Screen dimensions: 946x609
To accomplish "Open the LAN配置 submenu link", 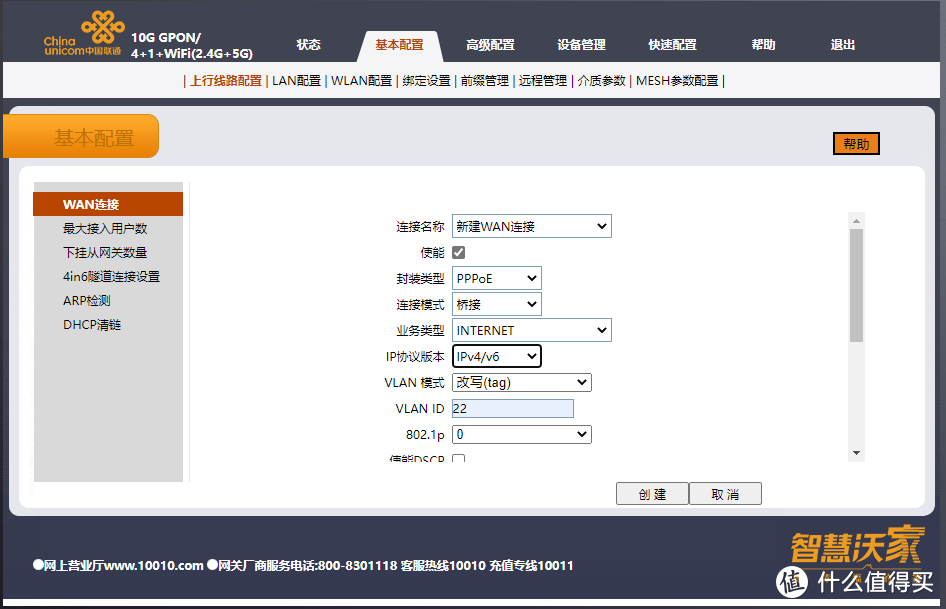I will [296, 81].
